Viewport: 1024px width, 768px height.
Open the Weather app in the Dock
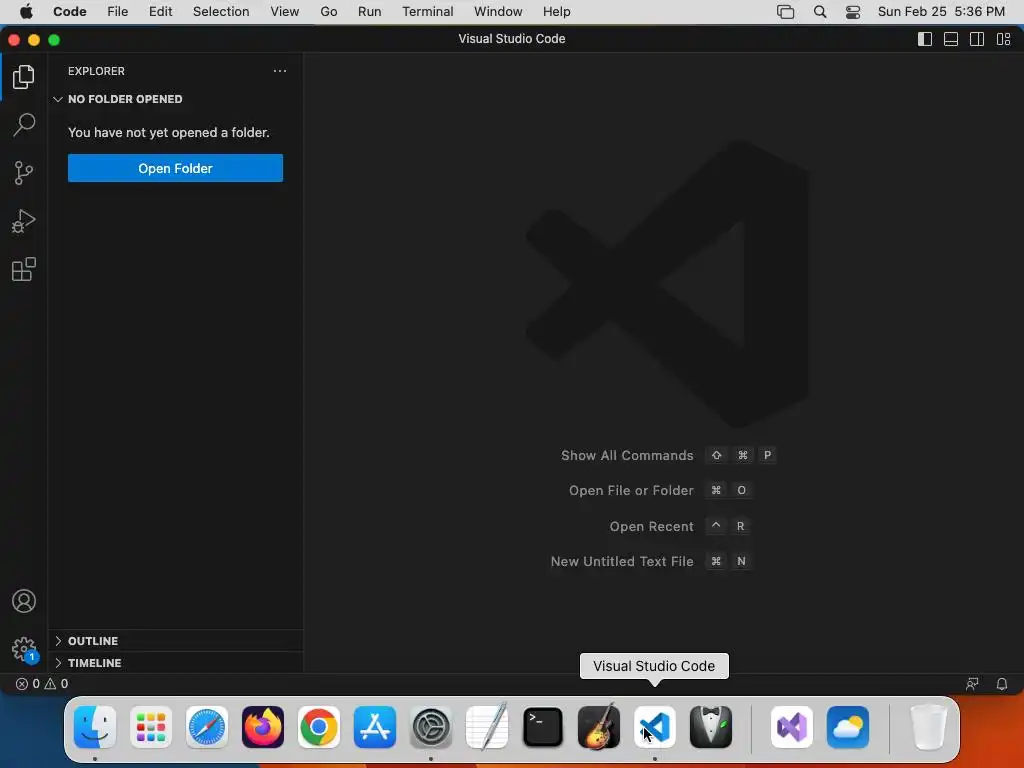click(x=848, y=727)
